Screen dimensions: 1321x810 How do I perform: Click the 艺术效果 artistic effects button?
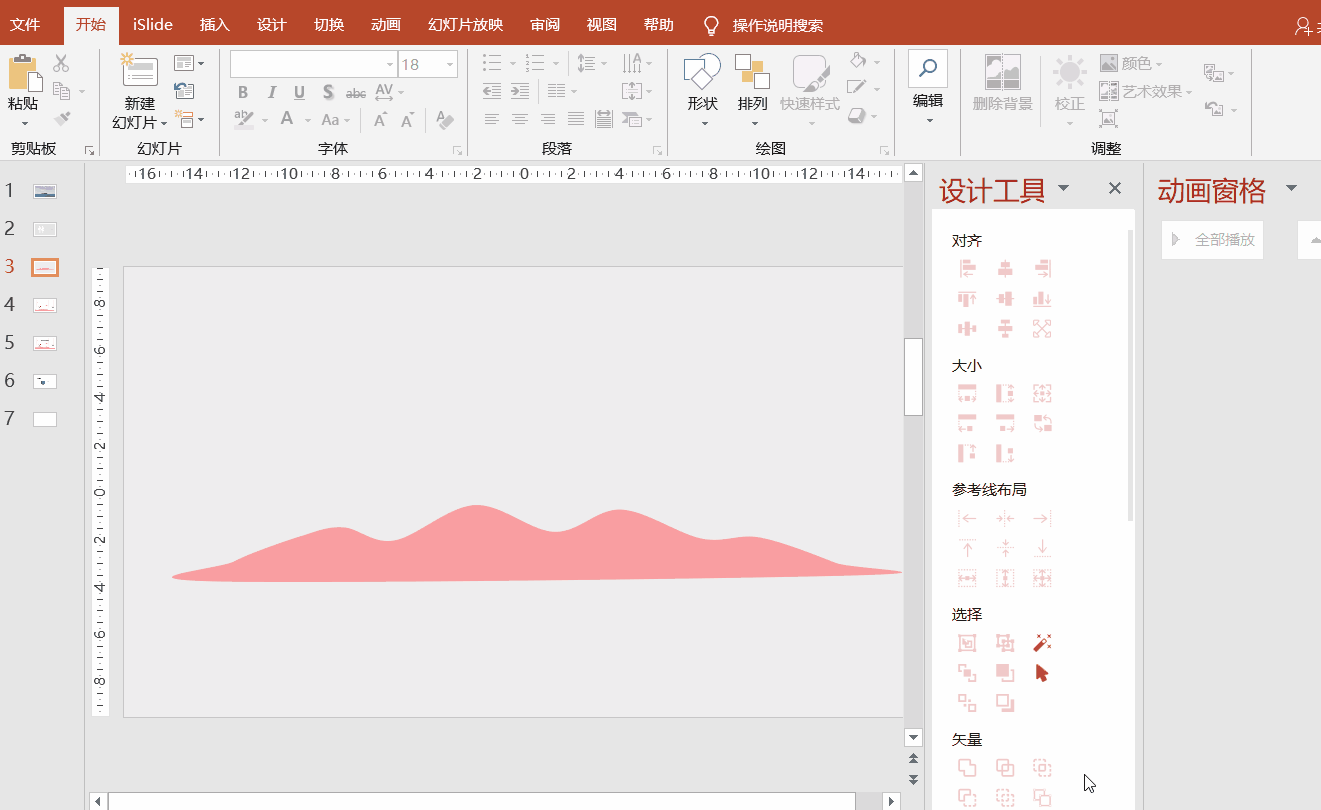[x=1146, y=92]
